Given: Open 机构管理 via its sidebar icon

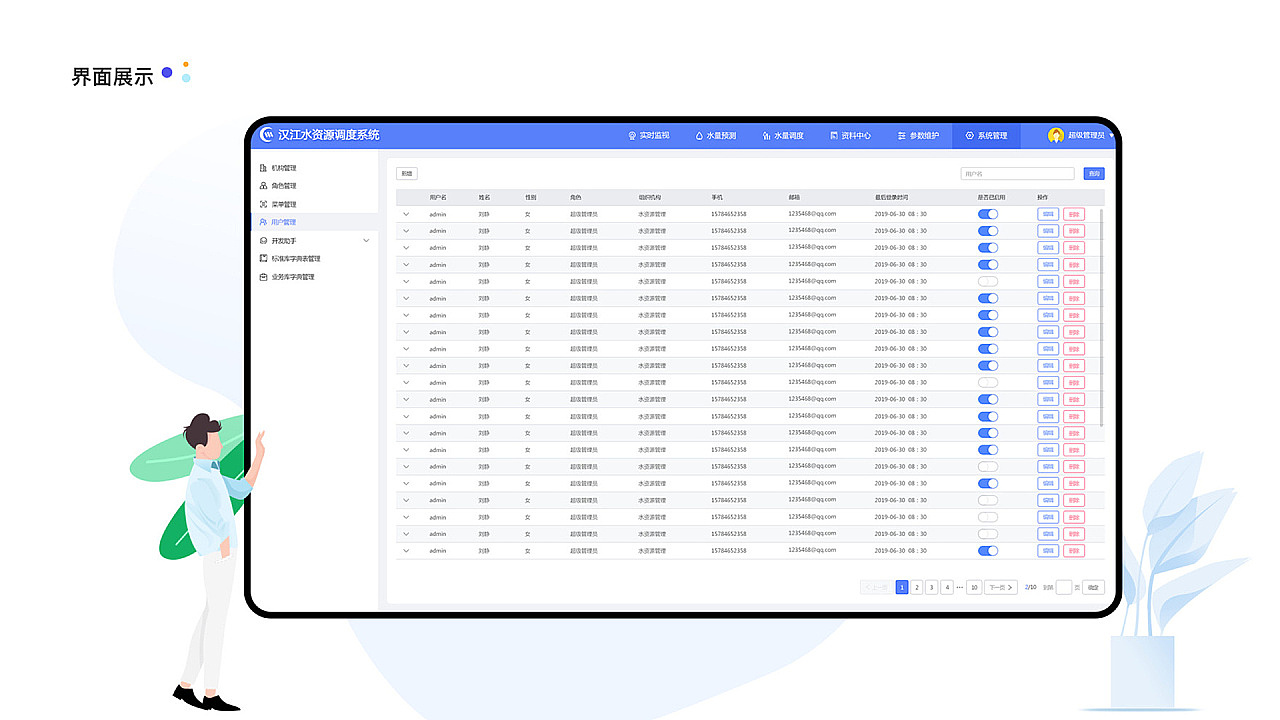Looking at the screenshot, I should (x=263, y=168).
